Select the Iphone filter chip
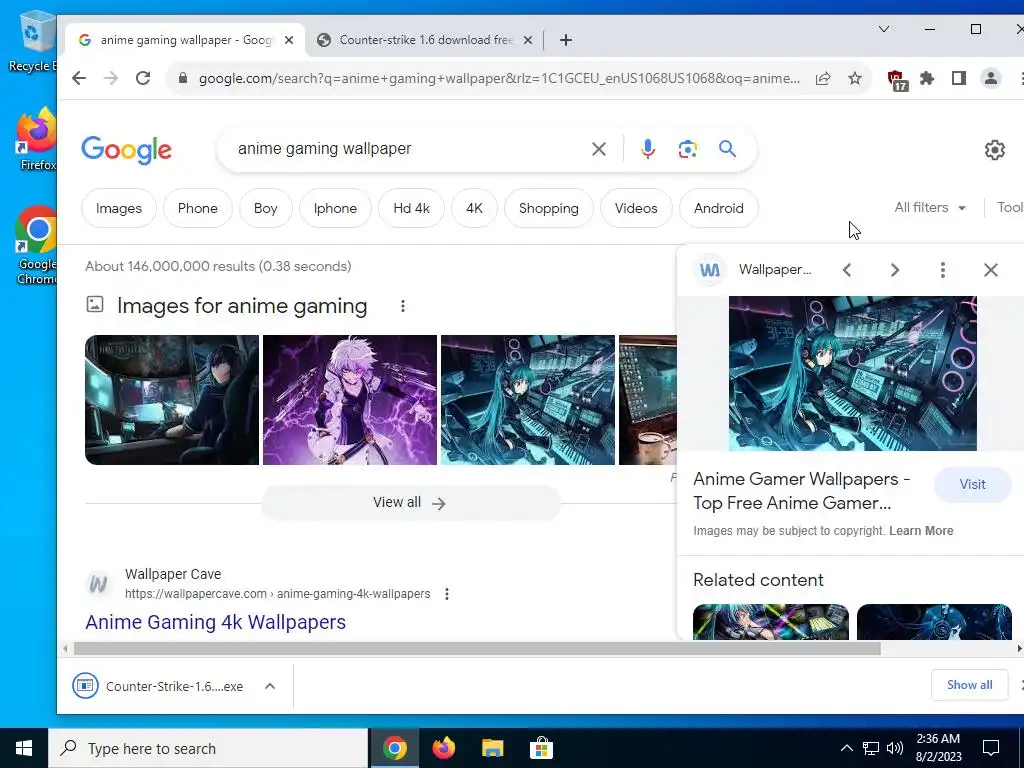The width and height of the screenshot is (1024, 768). pos(335,208)
